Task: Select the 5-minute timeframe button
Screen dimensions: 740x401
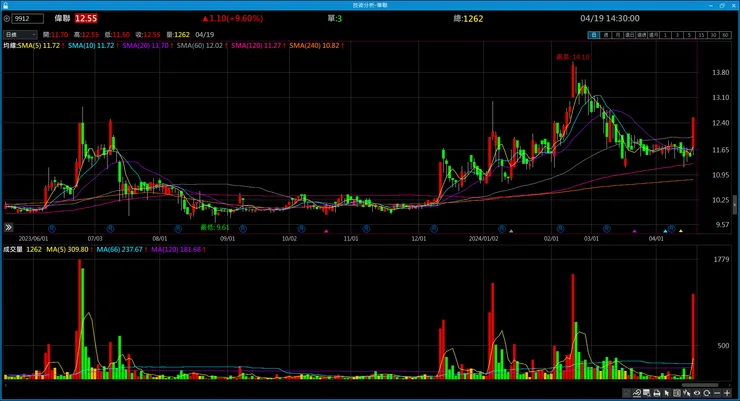Action: pyautogui.click(x=690, y=35)
